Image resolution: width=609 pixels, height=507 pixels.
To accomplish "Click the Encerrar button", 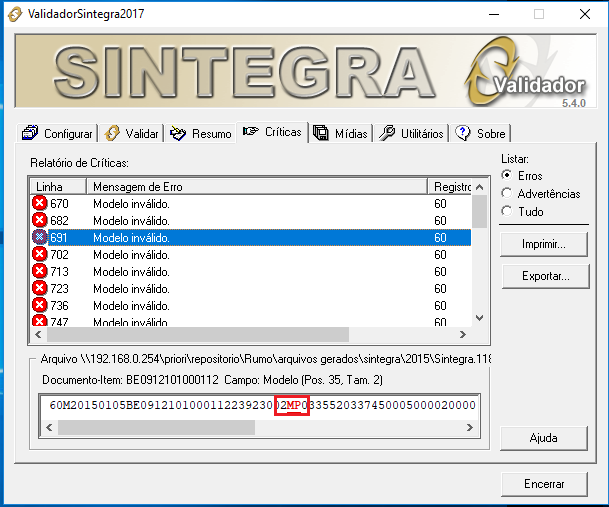I will pyautogui.click(x=544, y=484).
